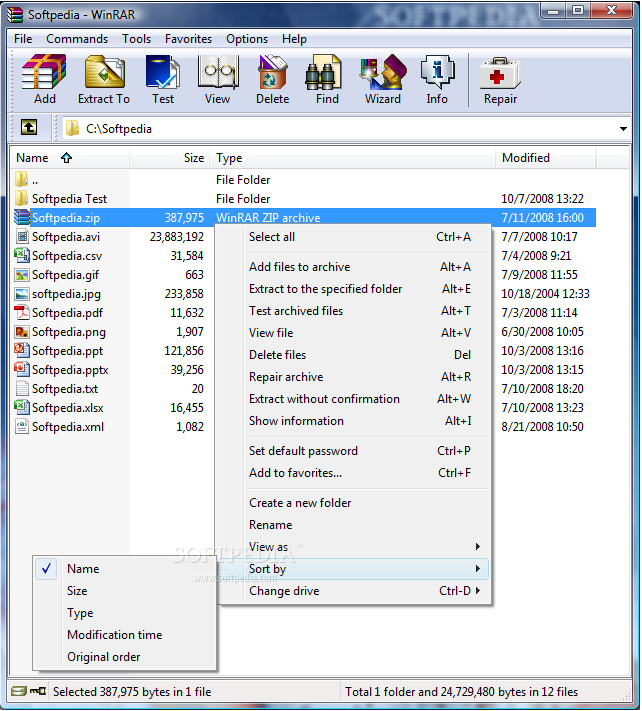Click the Softpedia.xlsx spreadsheet icon
Viewport: 642px width, 711px height.
(22, 407)
